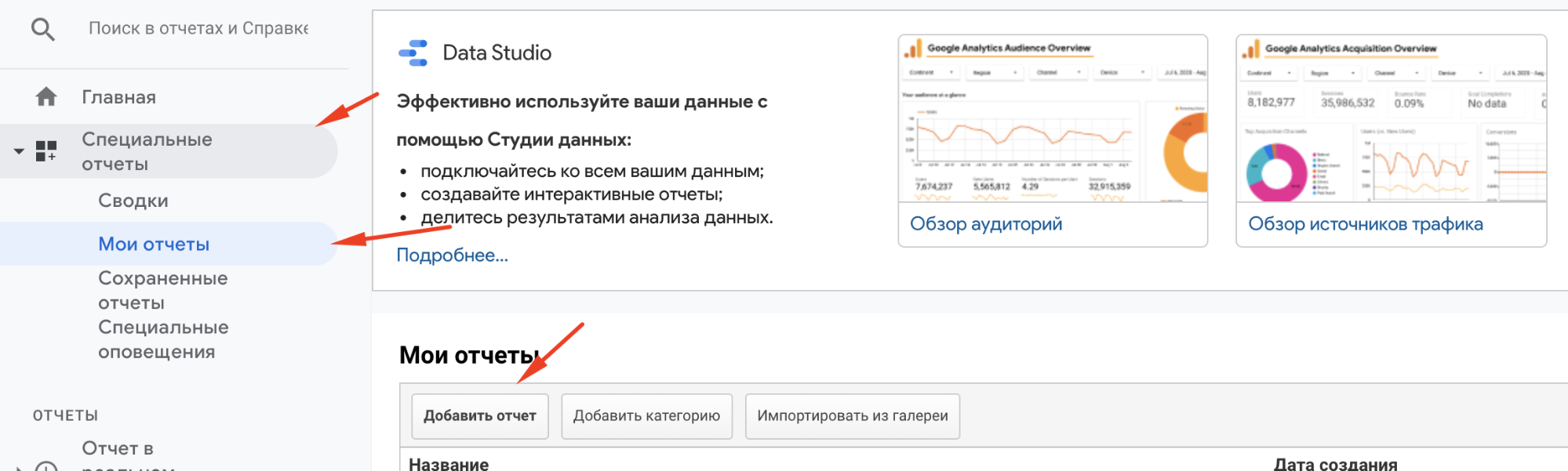Go to Главная in sidebar
The image size is (1568, 471).
point(119,97)
